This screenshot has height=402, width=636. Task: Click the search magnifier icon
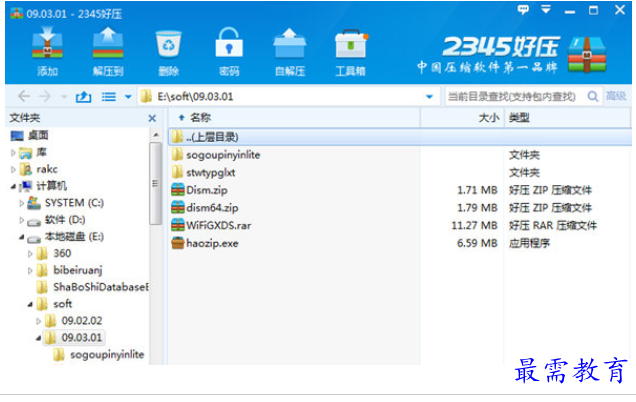point(593,97)
